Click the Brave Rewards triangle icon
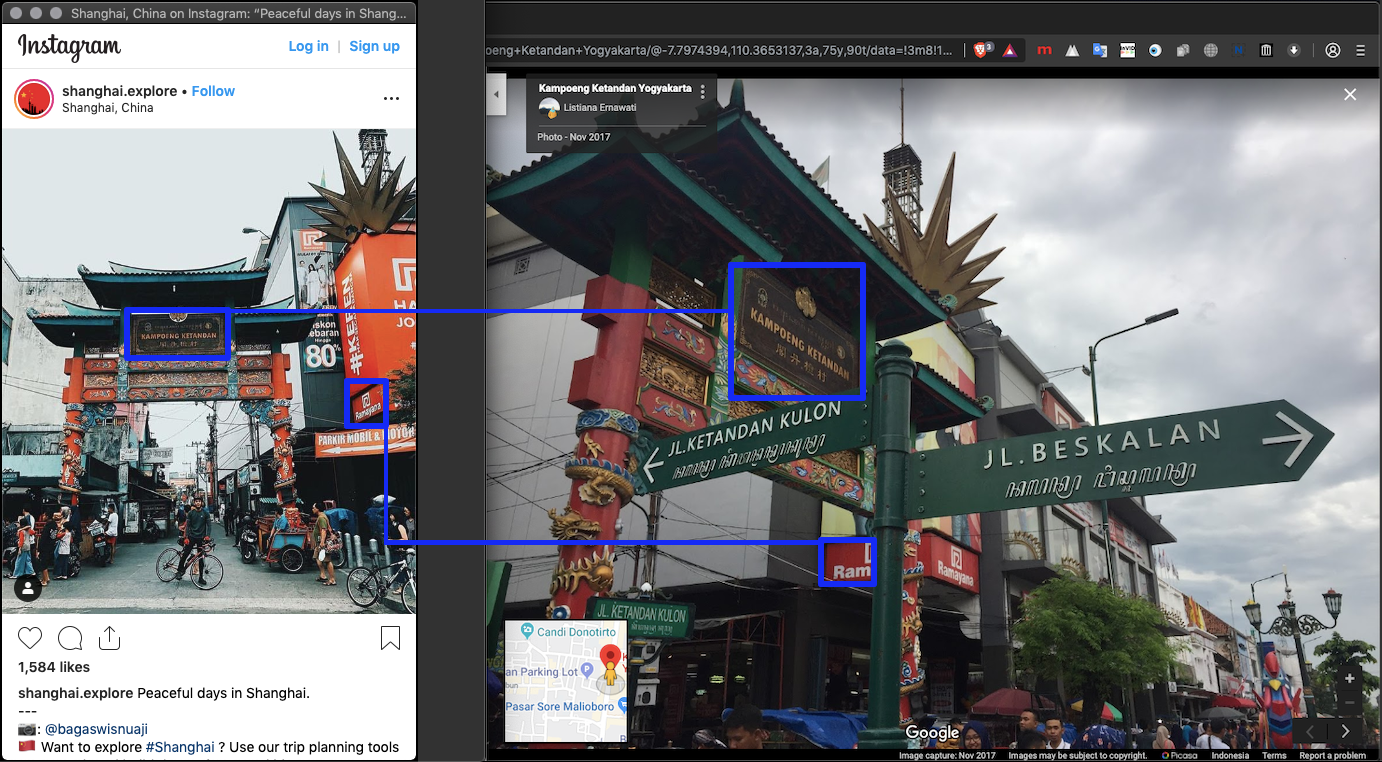The width and height of the screenshot is (1382, 762). (x=1010, y=50)
